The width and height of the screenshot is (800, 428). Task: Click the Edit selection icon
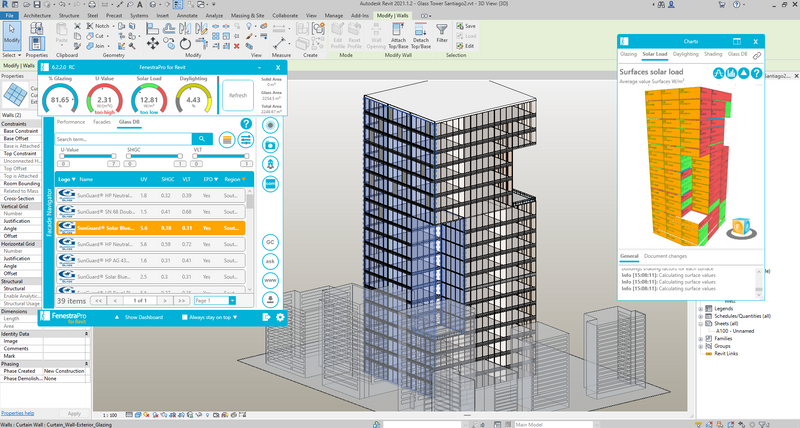click(466, 46)
